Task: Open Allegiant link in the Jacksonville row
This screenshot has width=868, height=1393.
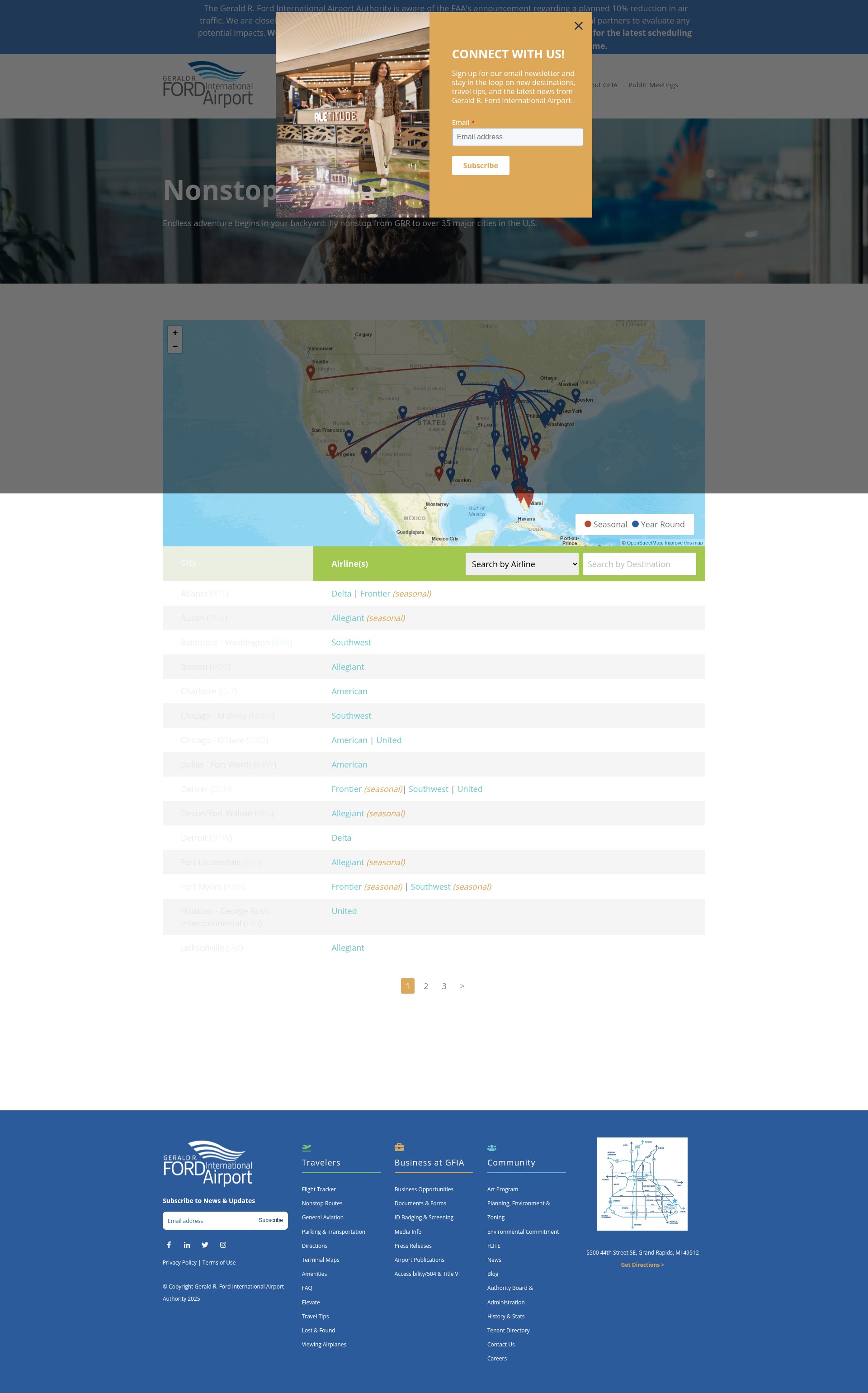Action: pos(347,948)
